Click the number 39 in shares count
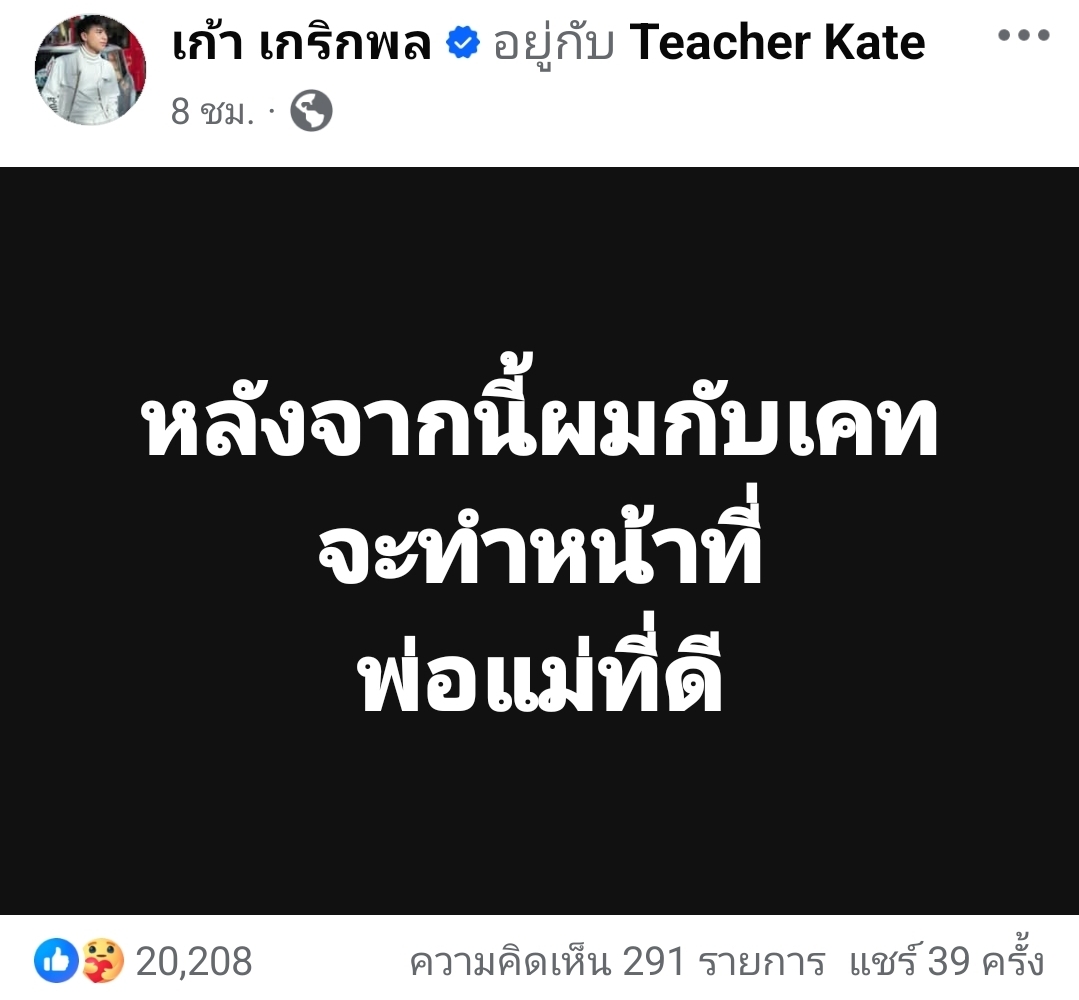 (x=949, y=962)
